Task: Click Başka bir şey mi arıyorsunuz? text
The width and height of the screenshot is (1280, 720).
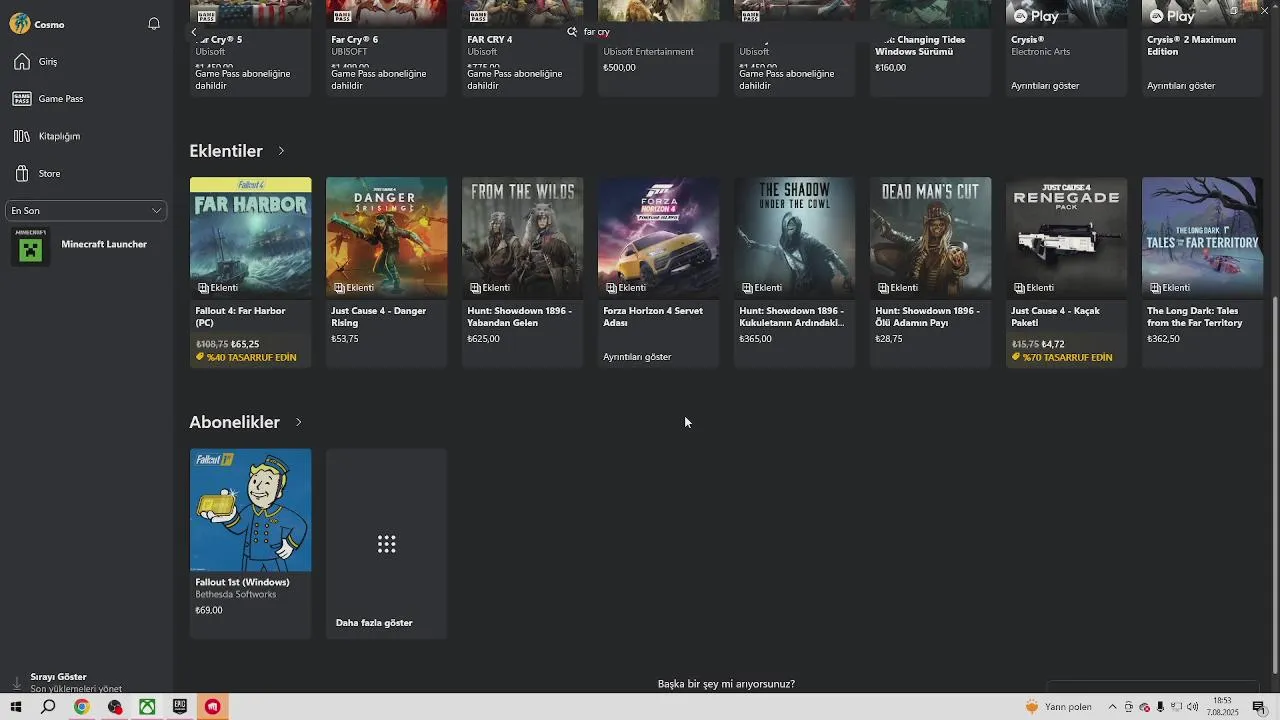Action: 726,684
